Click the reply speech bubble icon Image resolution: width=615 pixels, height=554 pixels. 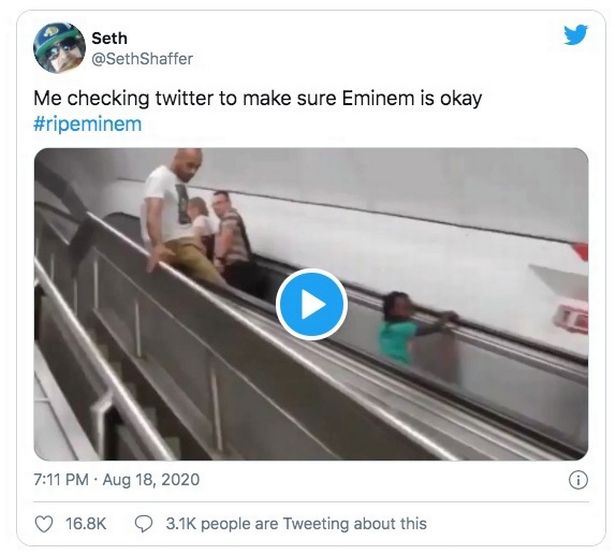click(x=144, y=524)
